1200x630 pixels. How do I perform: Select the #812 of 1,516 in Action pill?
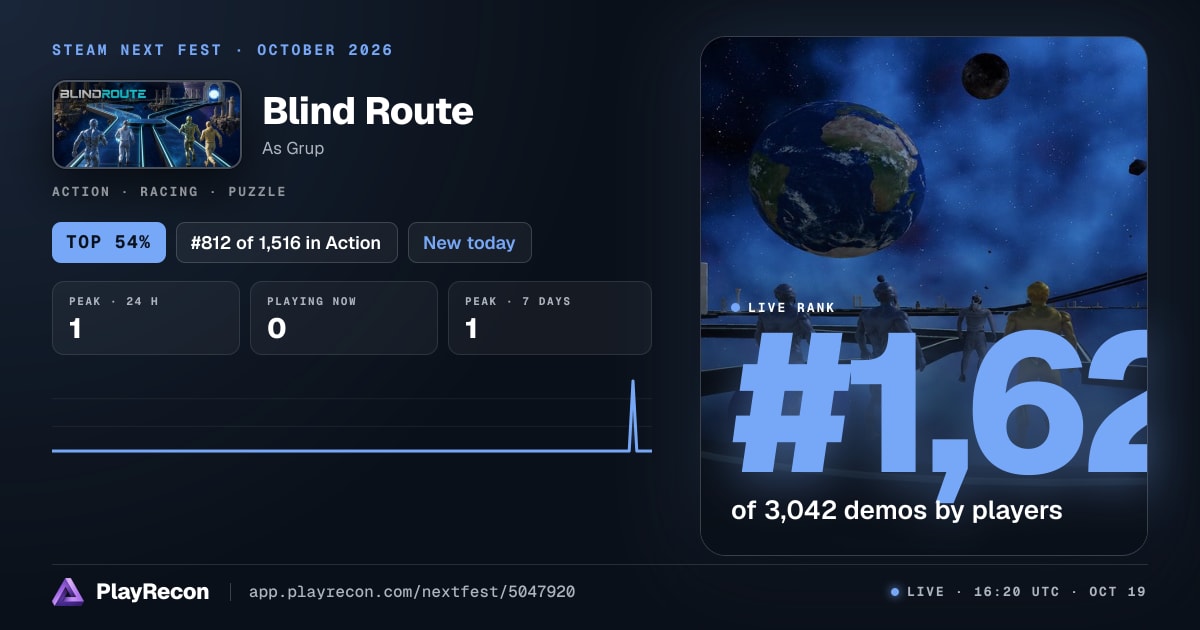click(287, 242)
